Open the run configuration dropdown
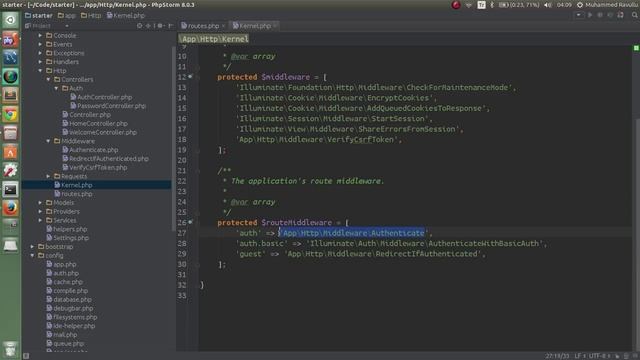The image size is (640, 360). [x=578, y=15]
